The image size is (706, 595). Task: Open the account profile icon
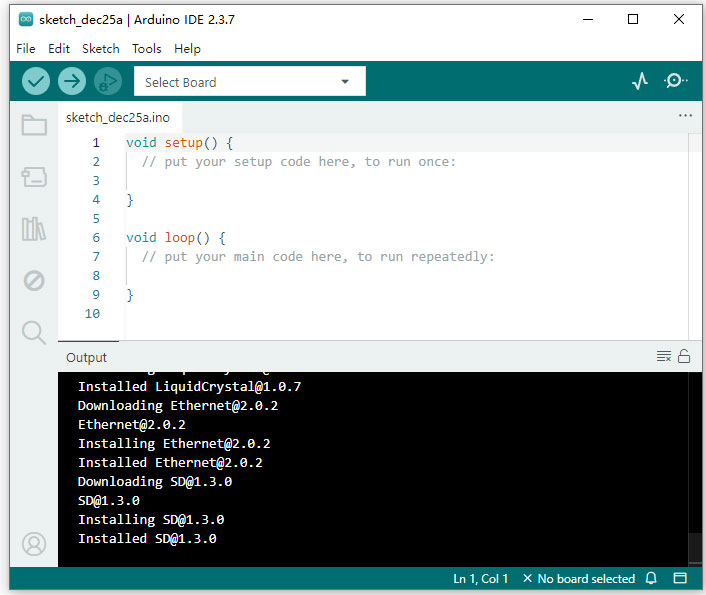point(34,544)
